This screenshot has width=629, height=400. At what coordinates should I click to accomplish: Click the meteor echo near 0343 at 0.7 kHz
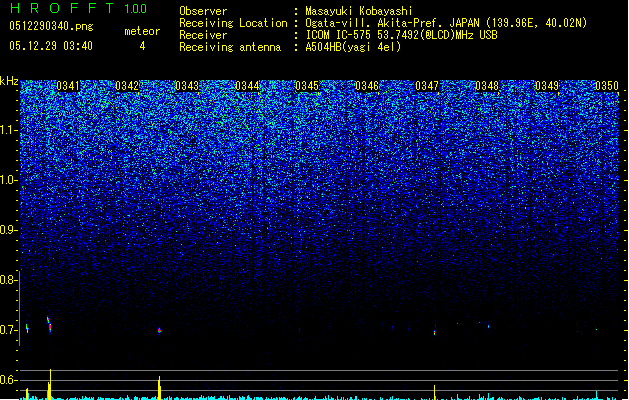click(x=159, y=331)
